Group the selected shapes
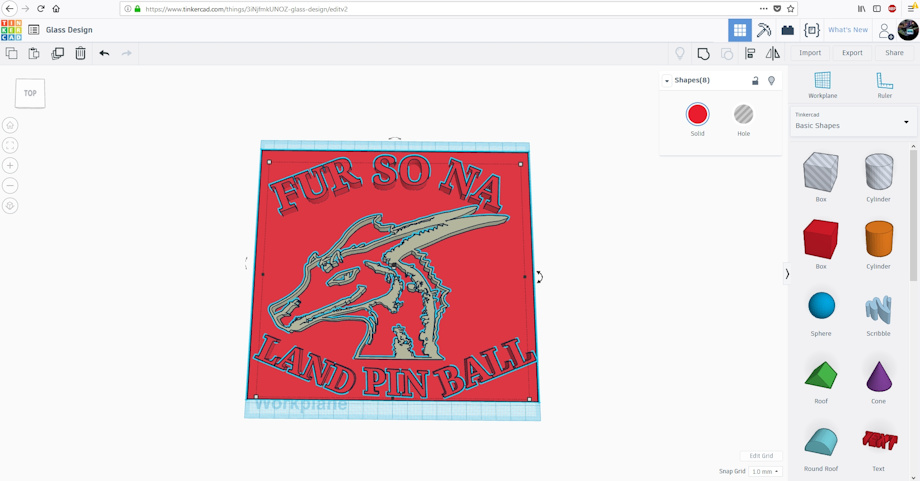This screenshot has width=920, height=481. click(703, 54)
